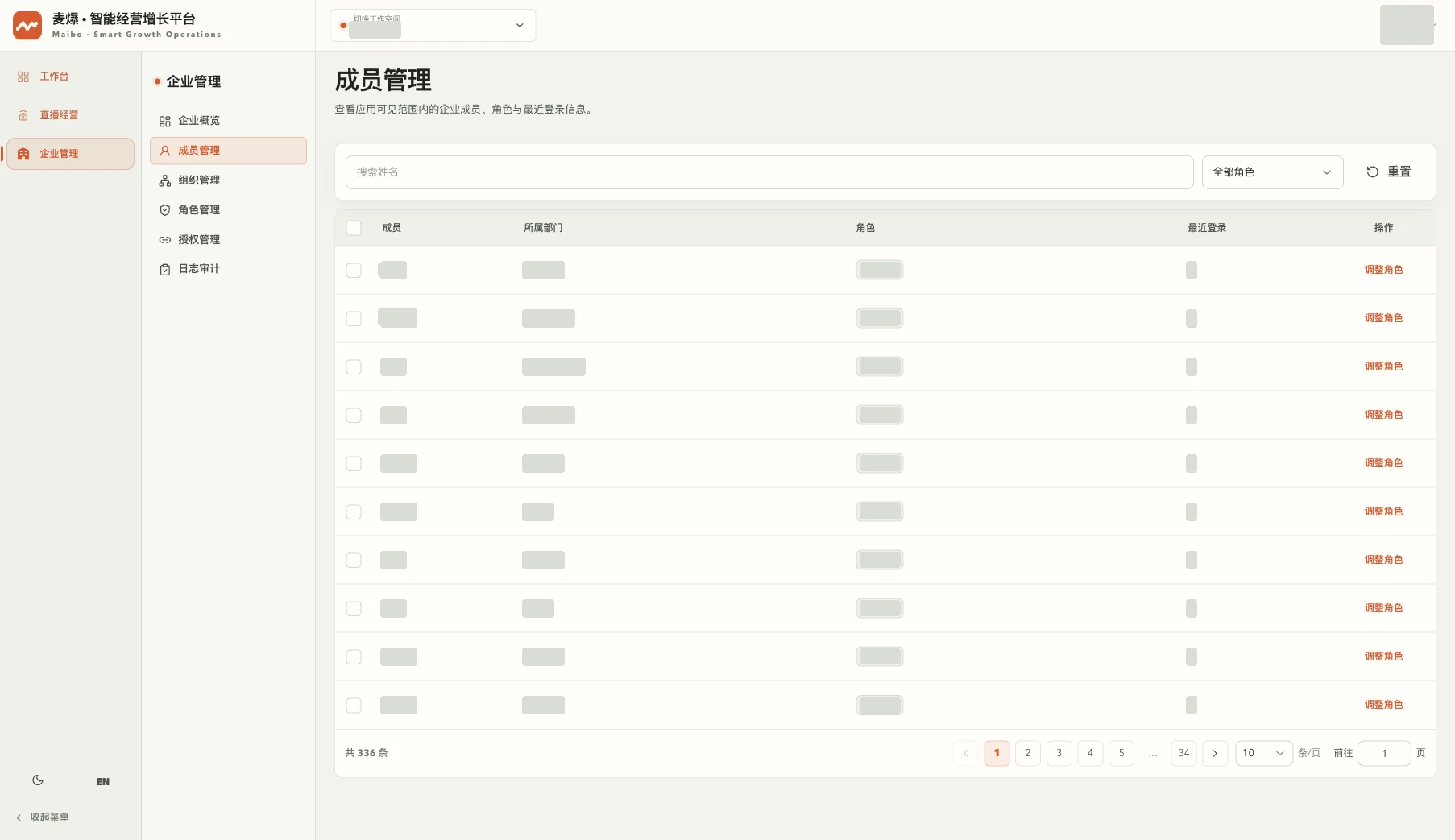Click 成员管理 person icon
The height and width of the screenshot is (840, 1455).
pyautogui.click(x=165, y=151)
